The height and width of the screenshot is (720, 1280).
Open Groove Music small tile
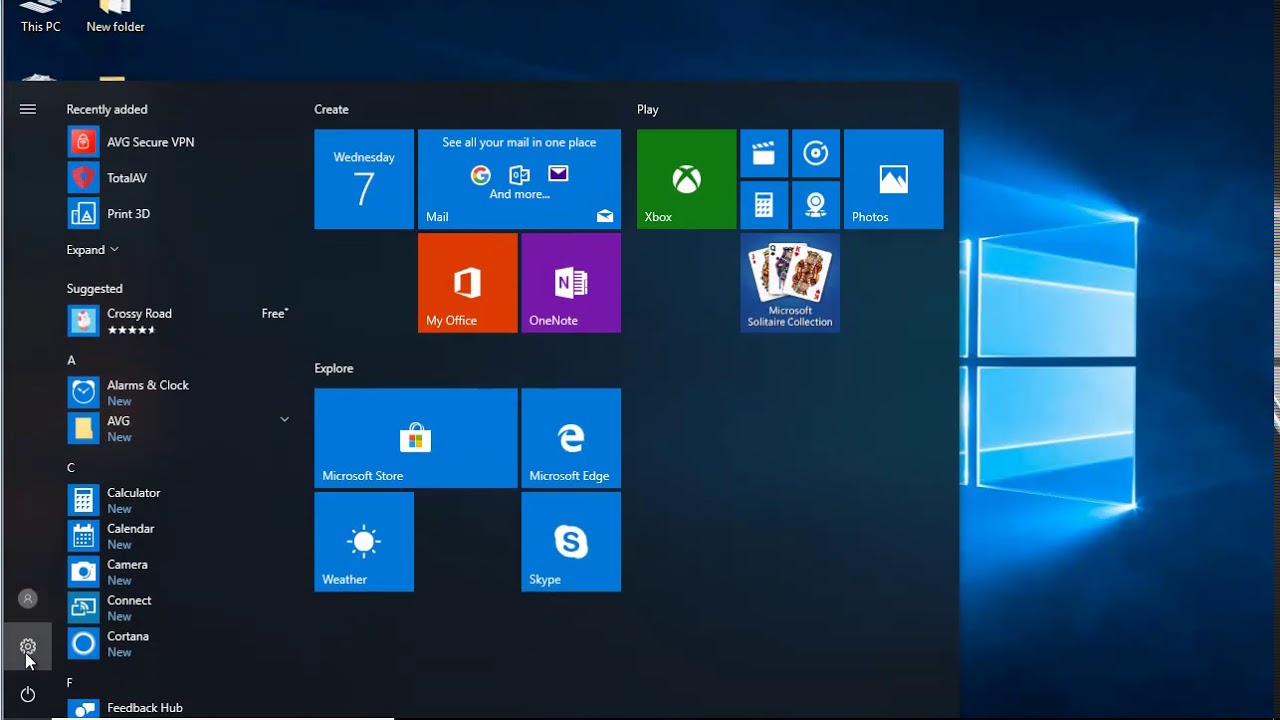816,153
